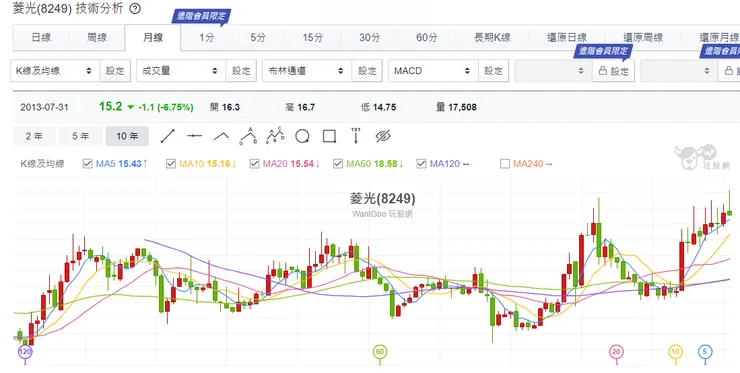This screenshot has width=740, height=373.
Task: Click the volume value 17,508
Action: [462, 107]
